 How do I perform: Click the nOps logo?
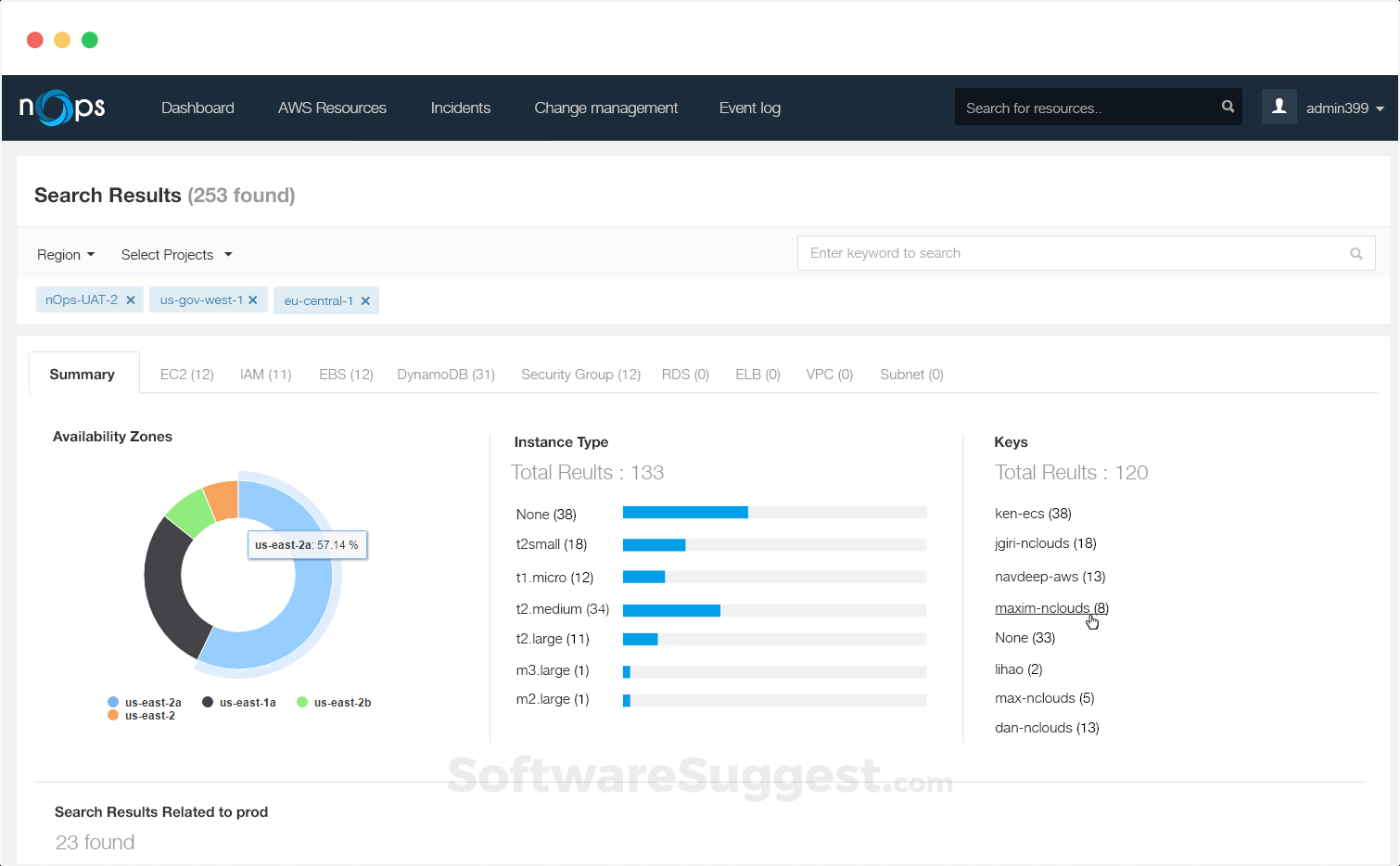click(x=60, y=108)
